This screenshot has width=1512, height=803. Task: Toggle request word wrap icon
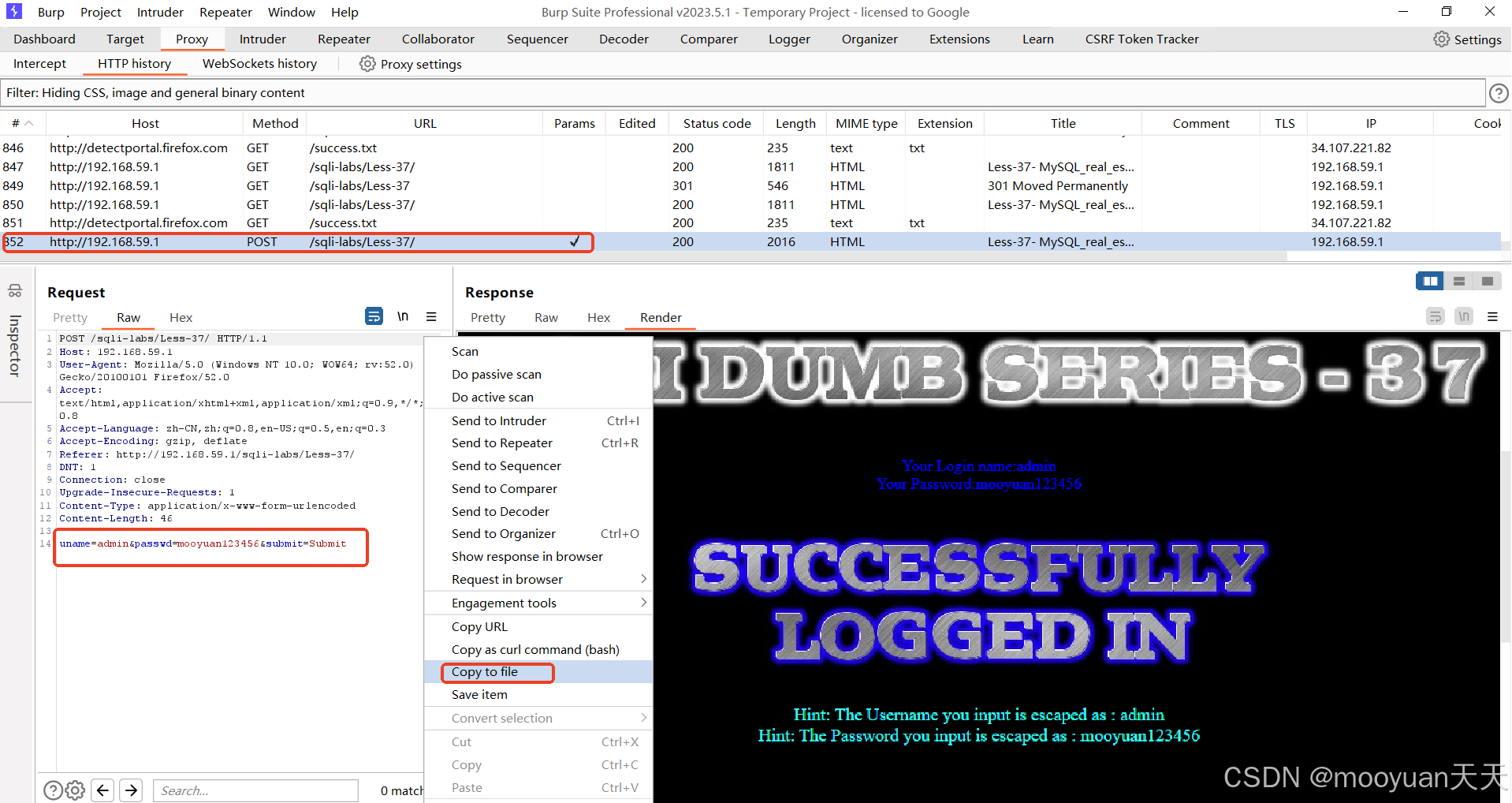tap(374, 316)
